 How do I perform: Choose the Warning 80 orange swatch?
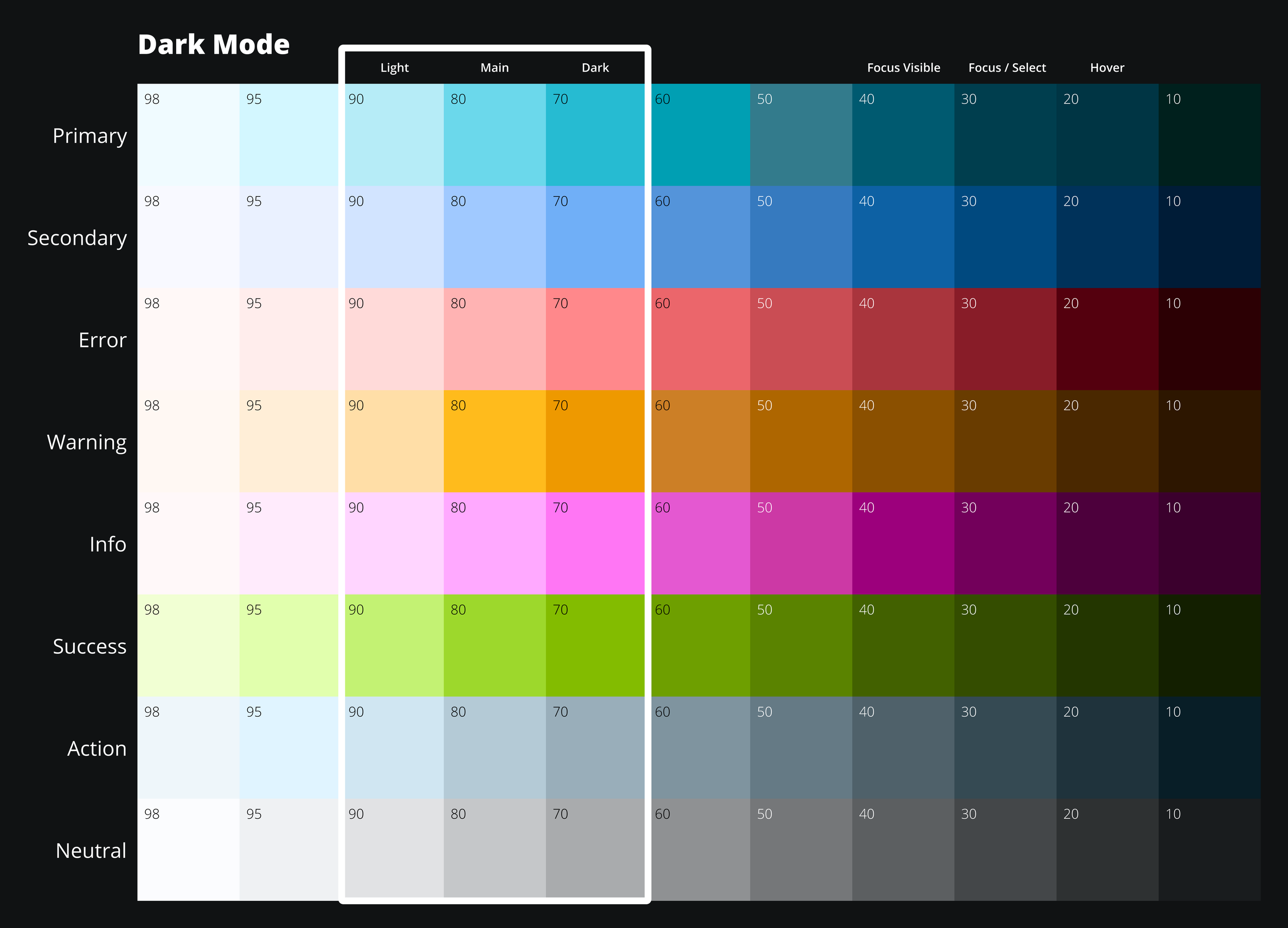coord(494,441)
